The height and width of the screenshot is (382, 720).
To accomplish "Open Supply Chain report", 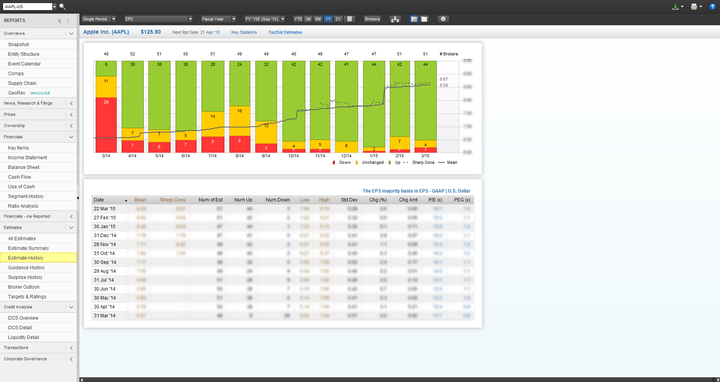I will 22,83.
